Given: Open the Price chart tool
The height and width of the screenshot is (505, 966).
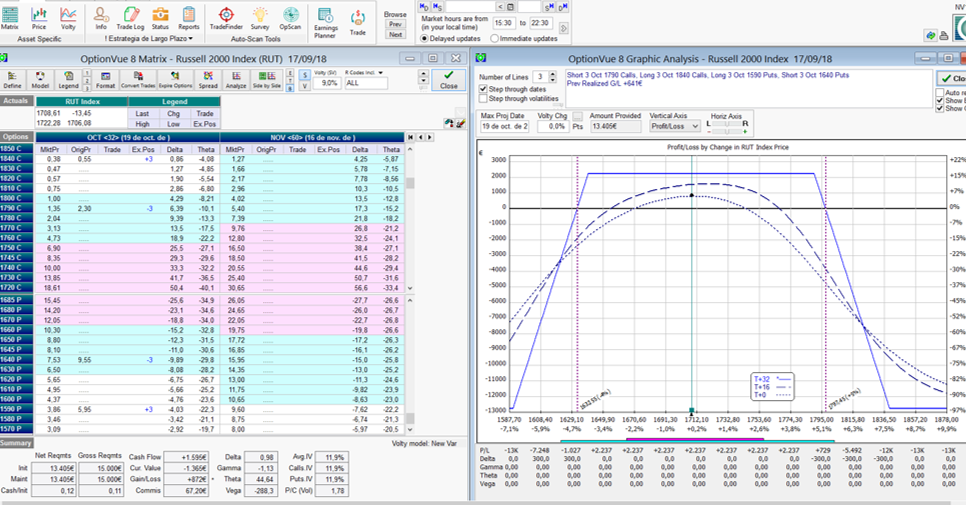Looking at the screenshot, I should click(39, 18).
